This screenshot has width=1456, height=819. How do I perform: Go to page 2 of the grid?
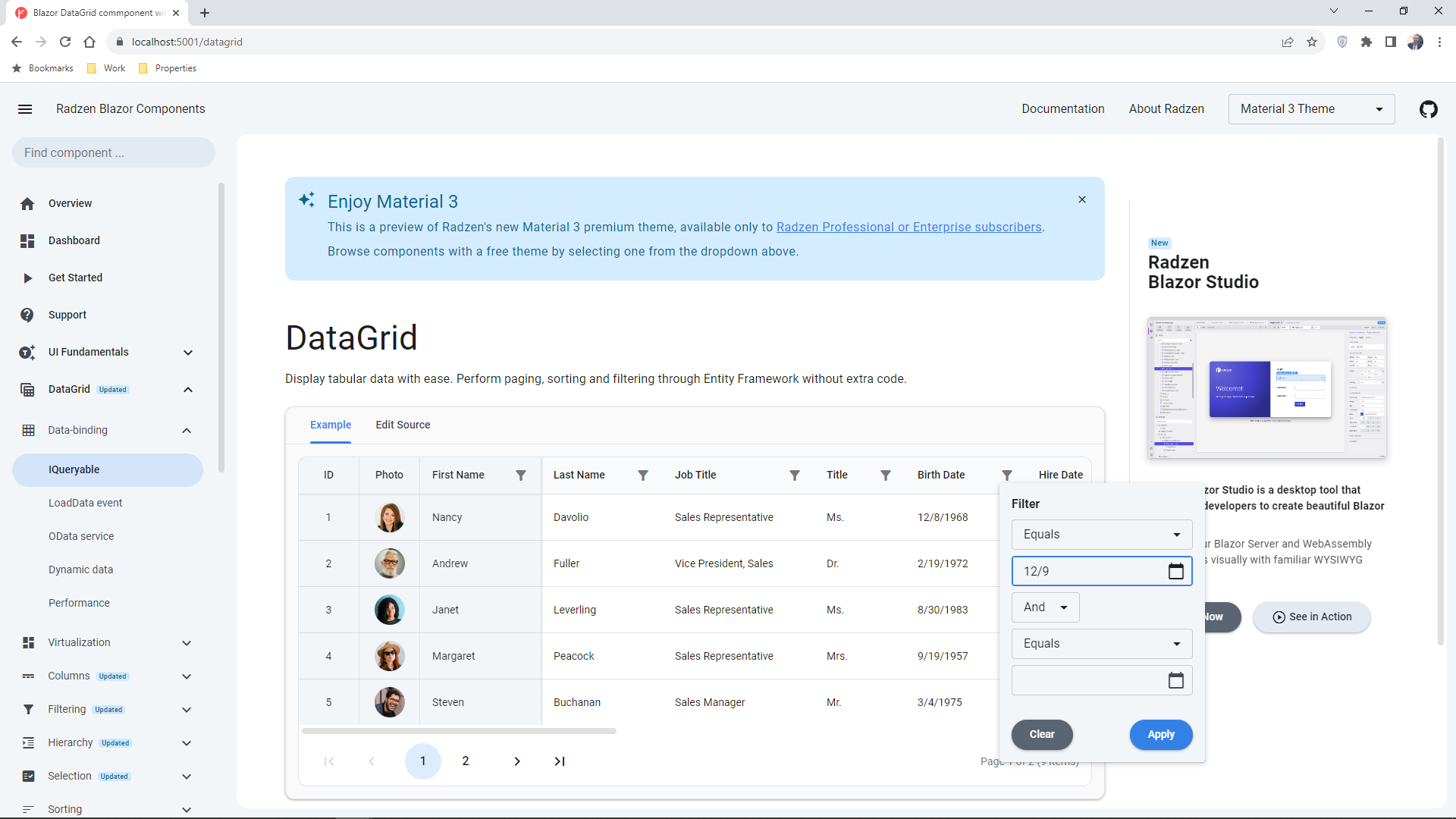(466, 761)
